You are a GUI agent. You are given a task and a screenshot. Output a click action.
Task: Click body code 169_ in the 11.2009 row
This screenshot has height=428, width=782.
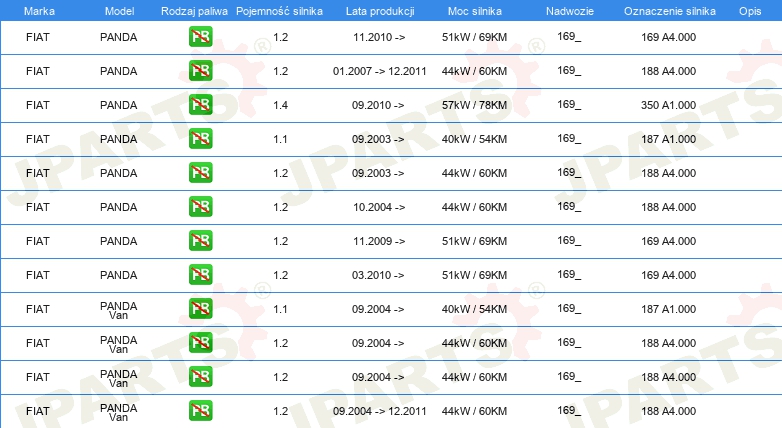pos(569,240)
